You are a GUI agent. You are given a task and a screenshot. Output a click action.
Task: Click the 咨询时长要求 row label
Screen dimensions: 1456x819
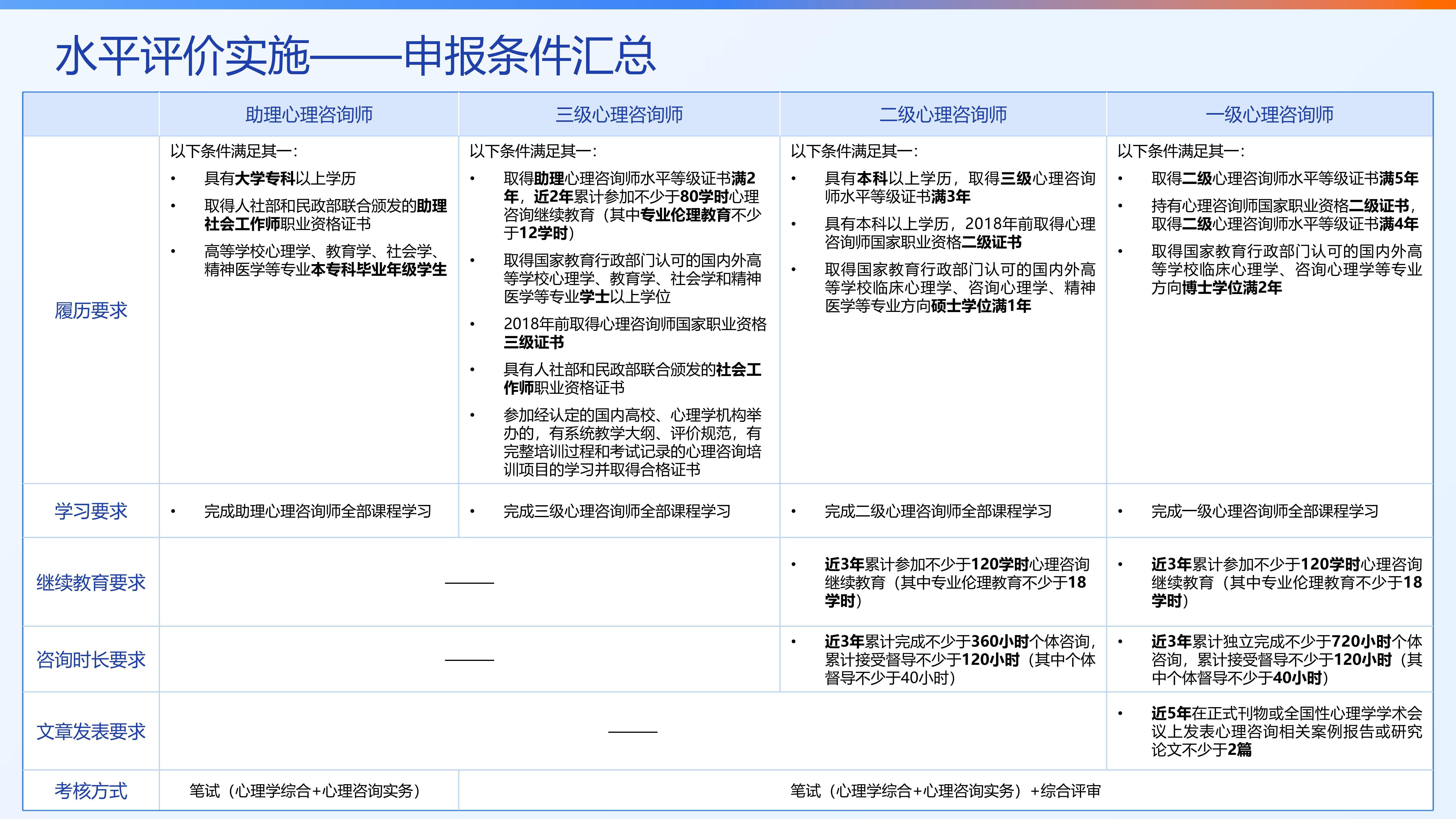[91, 660]
